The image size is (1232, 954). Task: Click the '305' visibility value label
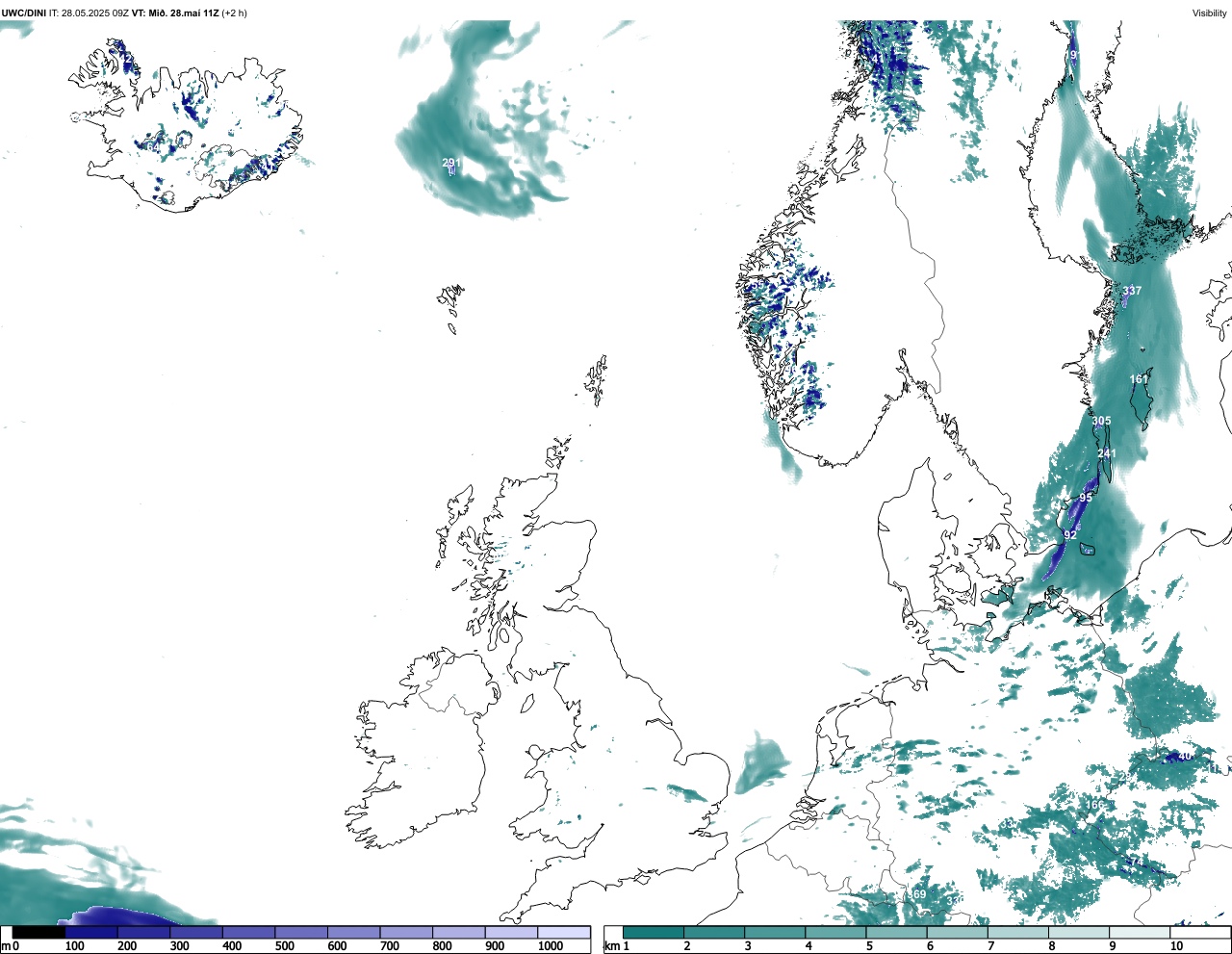pos(1101,421)
